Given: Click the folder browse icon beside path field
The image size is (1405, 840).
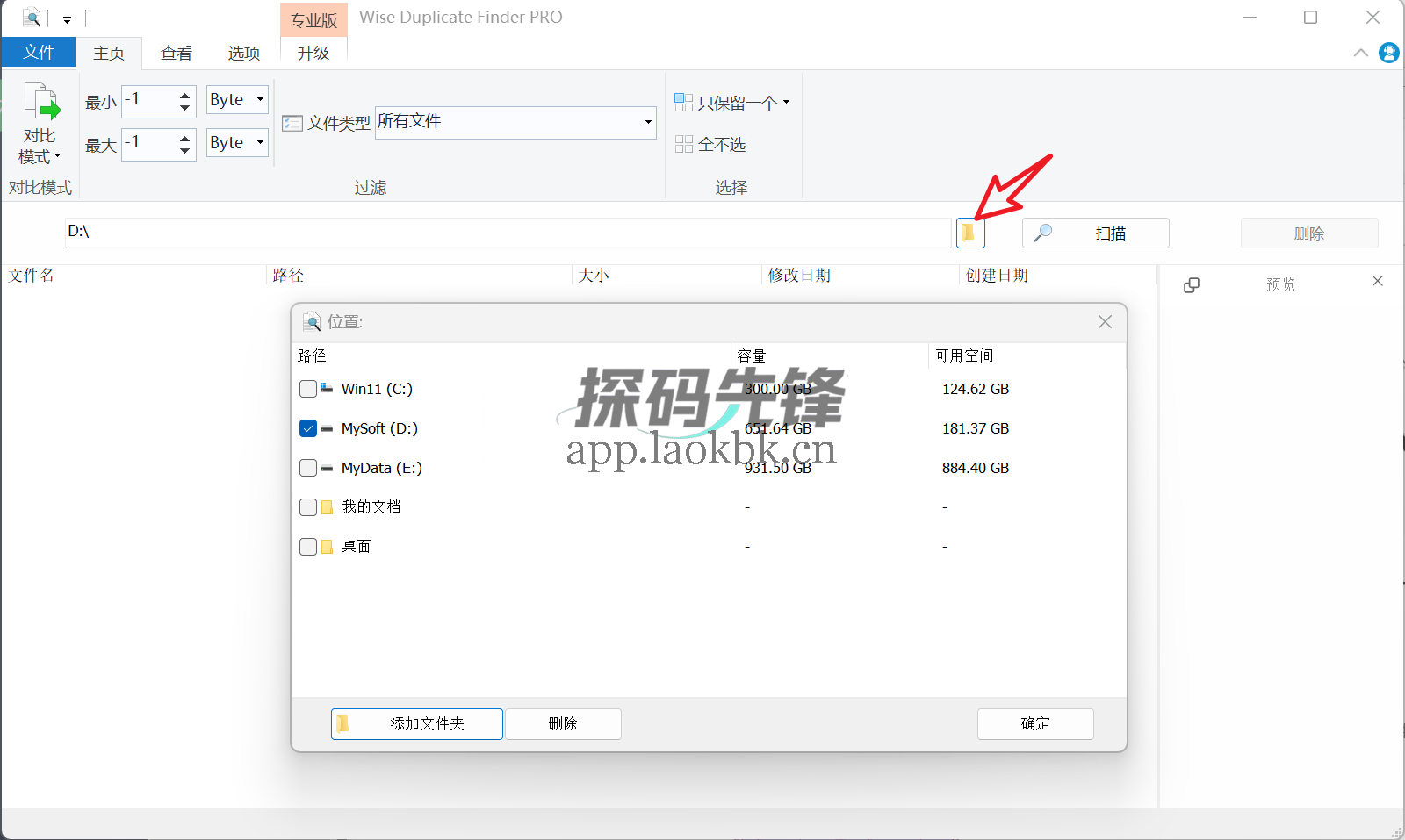Looking at the screenshot, I should point(969,233).
